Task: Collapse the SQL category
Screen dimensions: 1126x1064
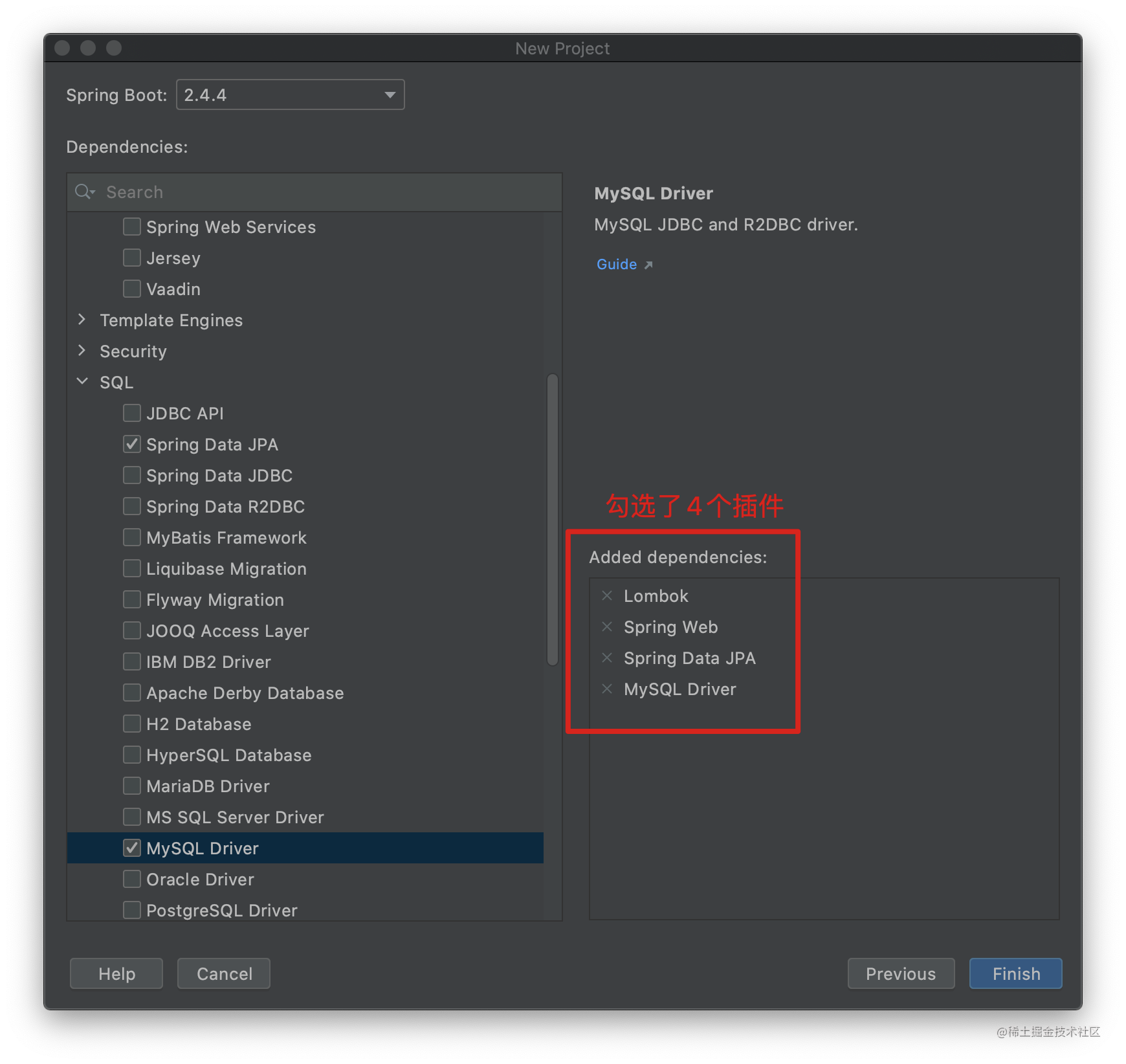Action: [x=82, y=381]
